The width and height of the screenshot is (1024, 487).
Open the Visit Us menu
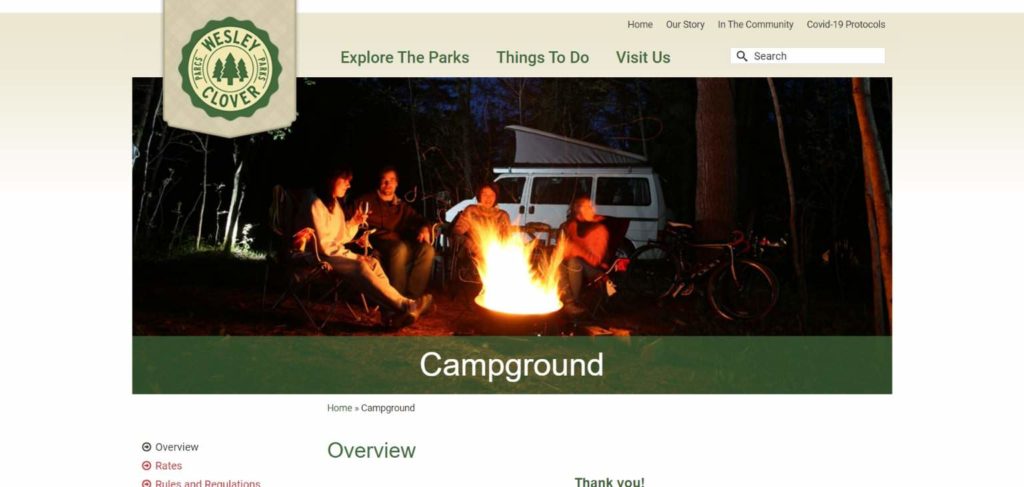(643, 57)
